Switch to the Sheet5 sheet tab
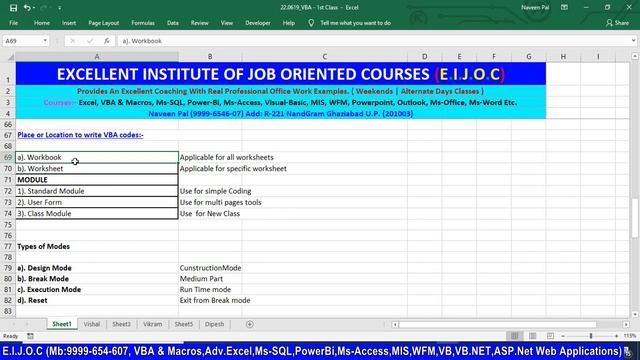640x360 pixels. (x=184, y=324)
